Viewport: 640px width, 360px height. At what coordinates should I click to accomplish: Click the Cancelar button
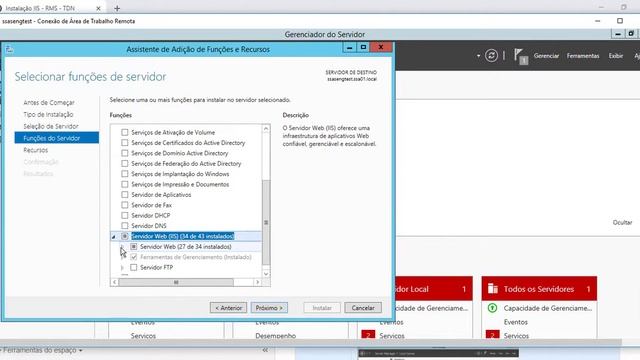(363, 308)
